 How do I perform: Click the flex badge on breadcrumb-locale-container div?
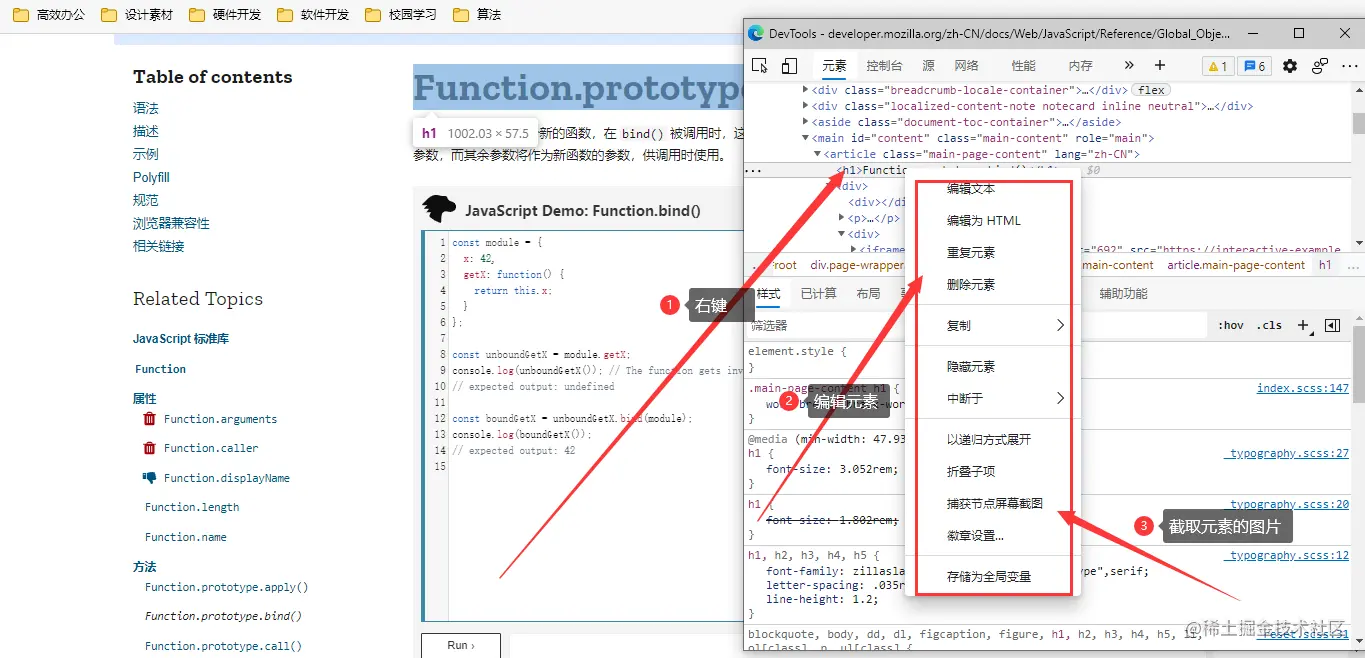1151,90
